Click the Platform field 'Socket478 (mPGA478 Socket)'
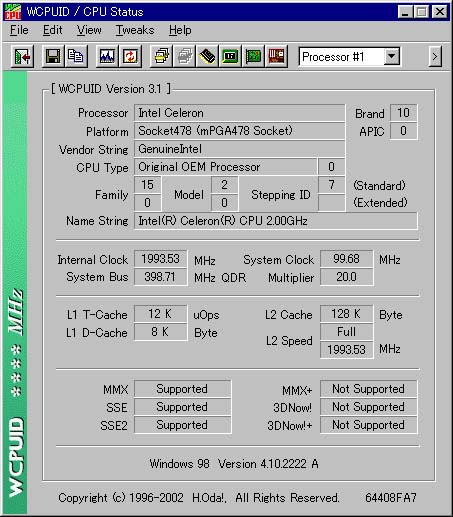The height and width of the screenshot is (517, 453). click(x=239, y=131)
